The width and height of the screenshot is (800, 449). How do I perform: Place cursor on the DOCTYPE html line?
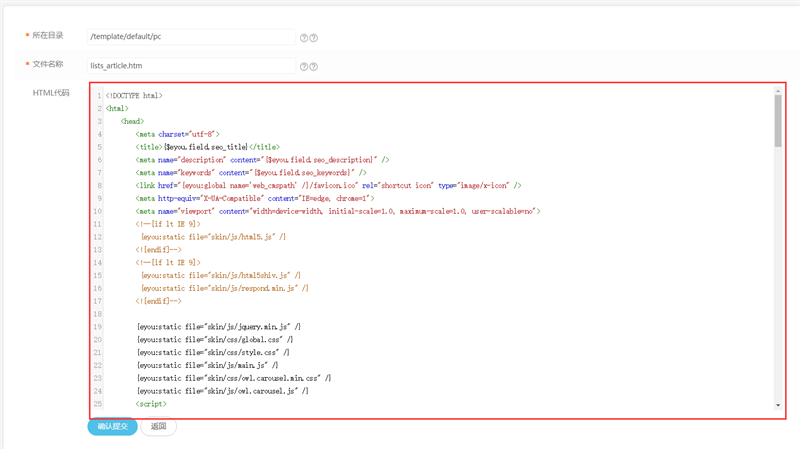pyautogui.click(x=134, y=95)
